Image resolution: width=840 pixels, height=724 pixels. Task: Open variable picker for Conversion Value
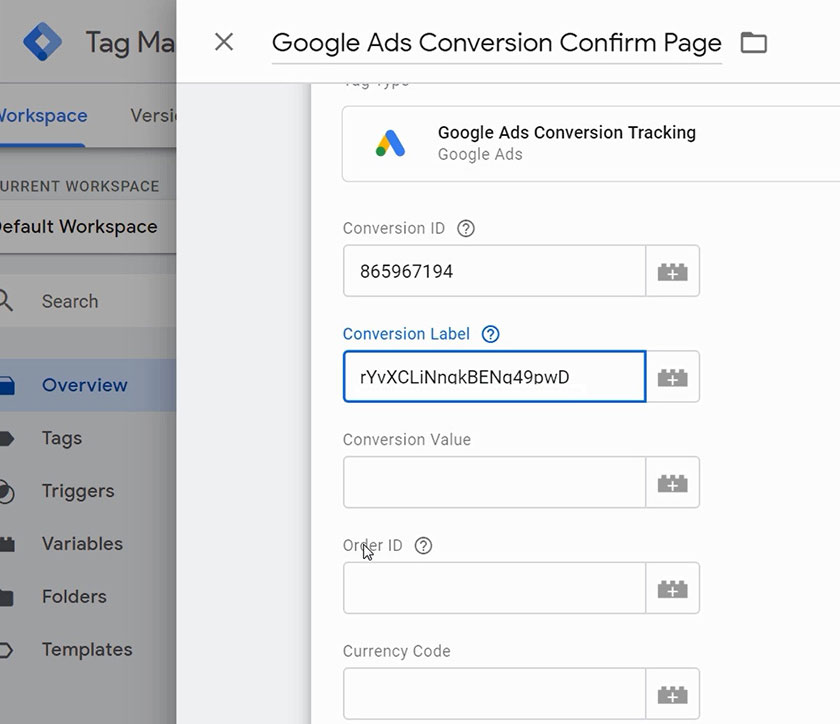672,483
